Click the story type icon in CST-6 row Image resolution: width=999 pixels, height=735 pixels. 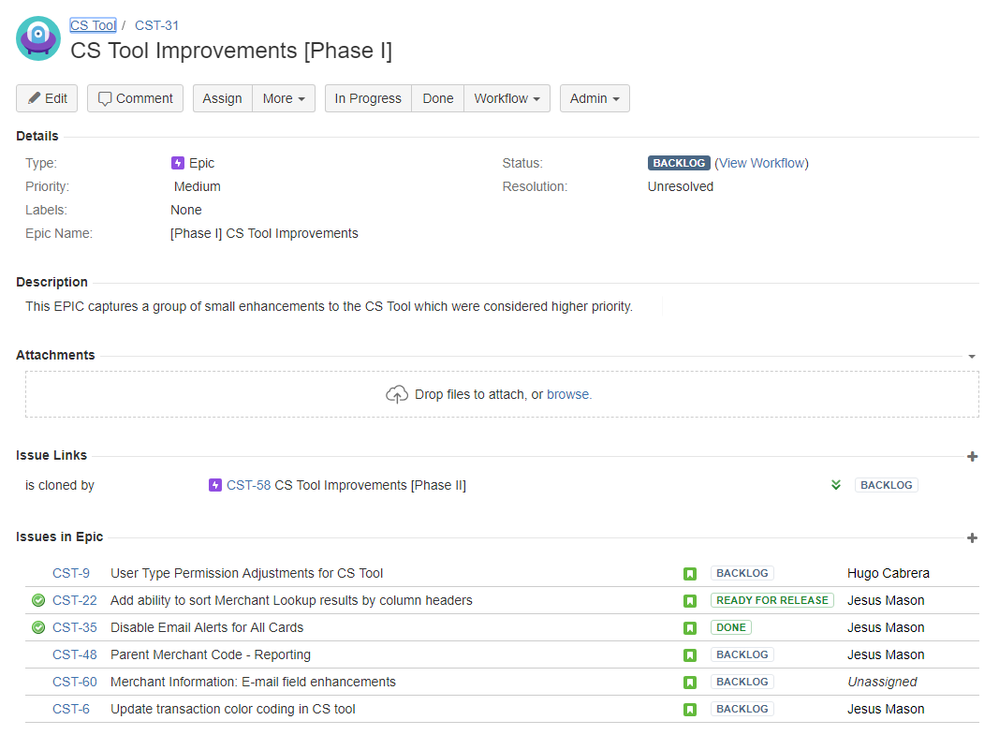click(689, 710)
